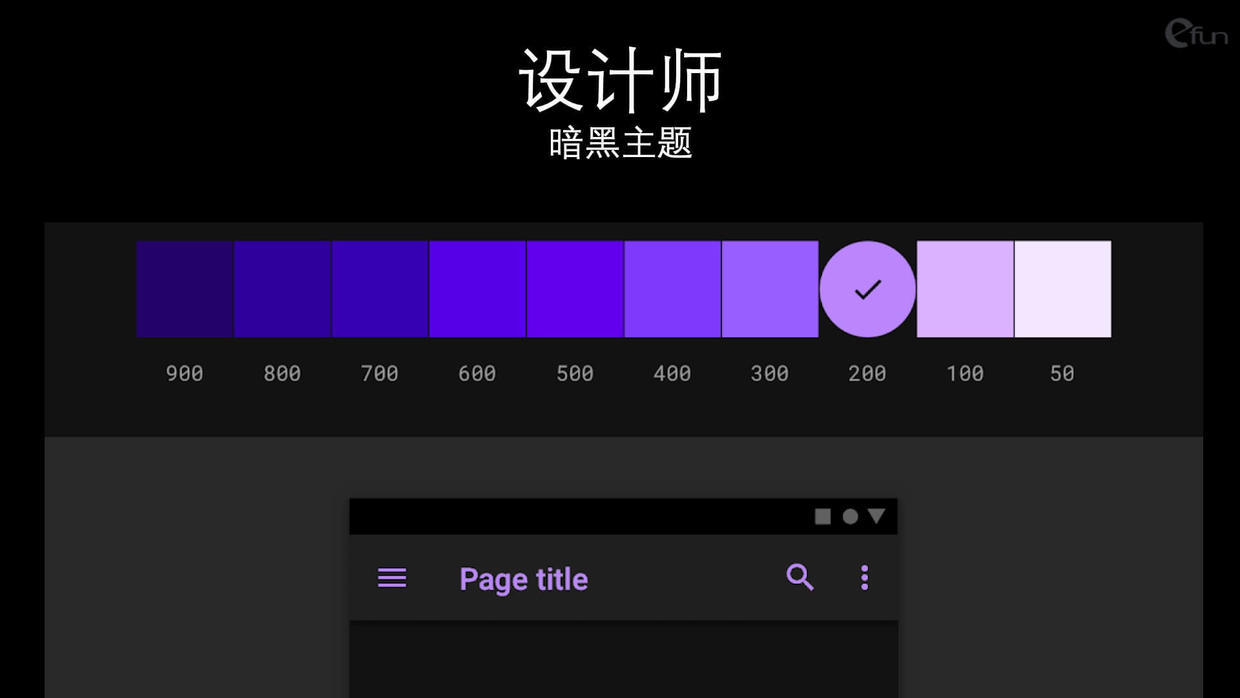Click the "800" swatch label
This screenshot has height=698, width=1240.
click(282, 373)
